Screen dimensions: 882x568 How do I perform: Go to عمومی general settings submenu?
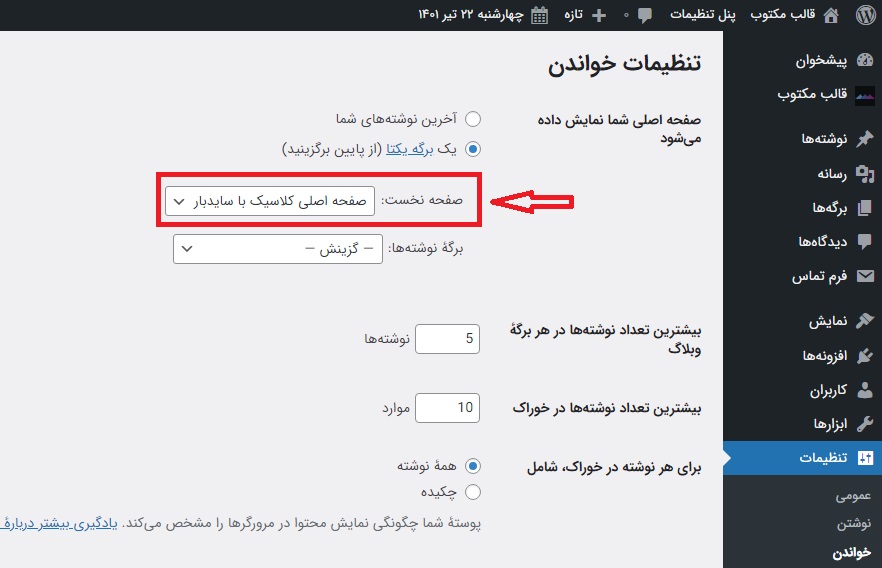click(x=853, y=496)
